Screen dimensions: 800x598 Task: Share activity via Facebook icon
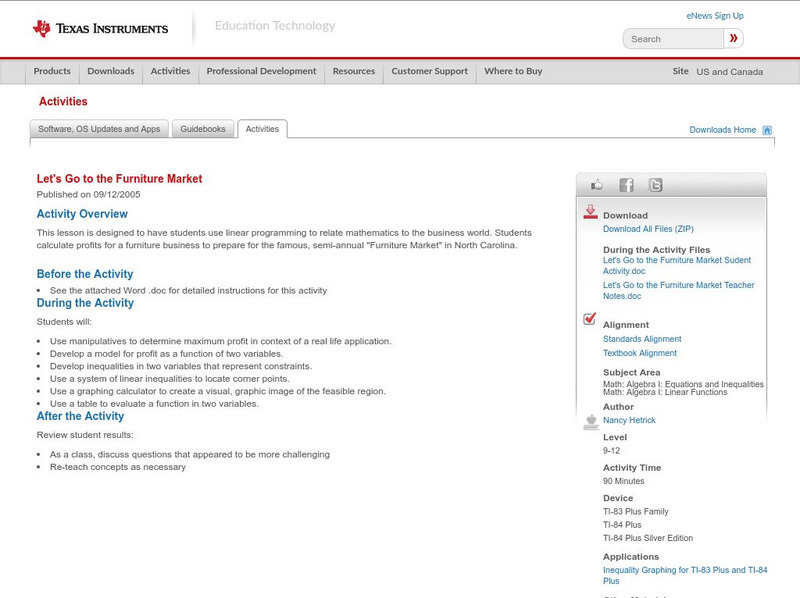626,185
